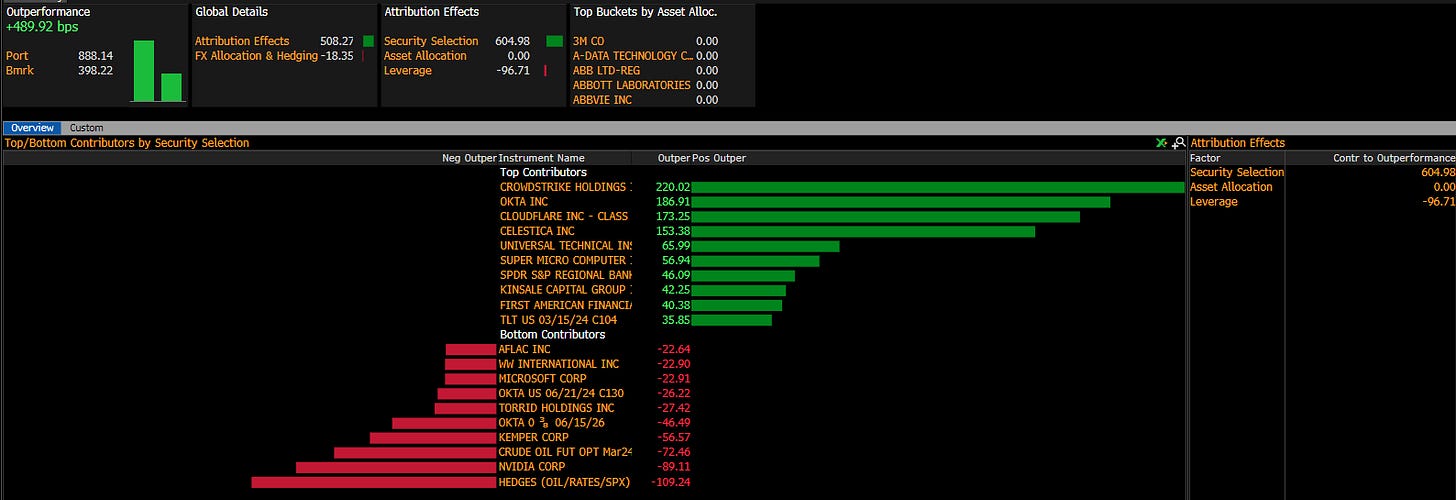This screenshot has height=500, width=1456.
Task: Select CLOUDFLARE INC - CLASS row
Action: click(564, 216)
